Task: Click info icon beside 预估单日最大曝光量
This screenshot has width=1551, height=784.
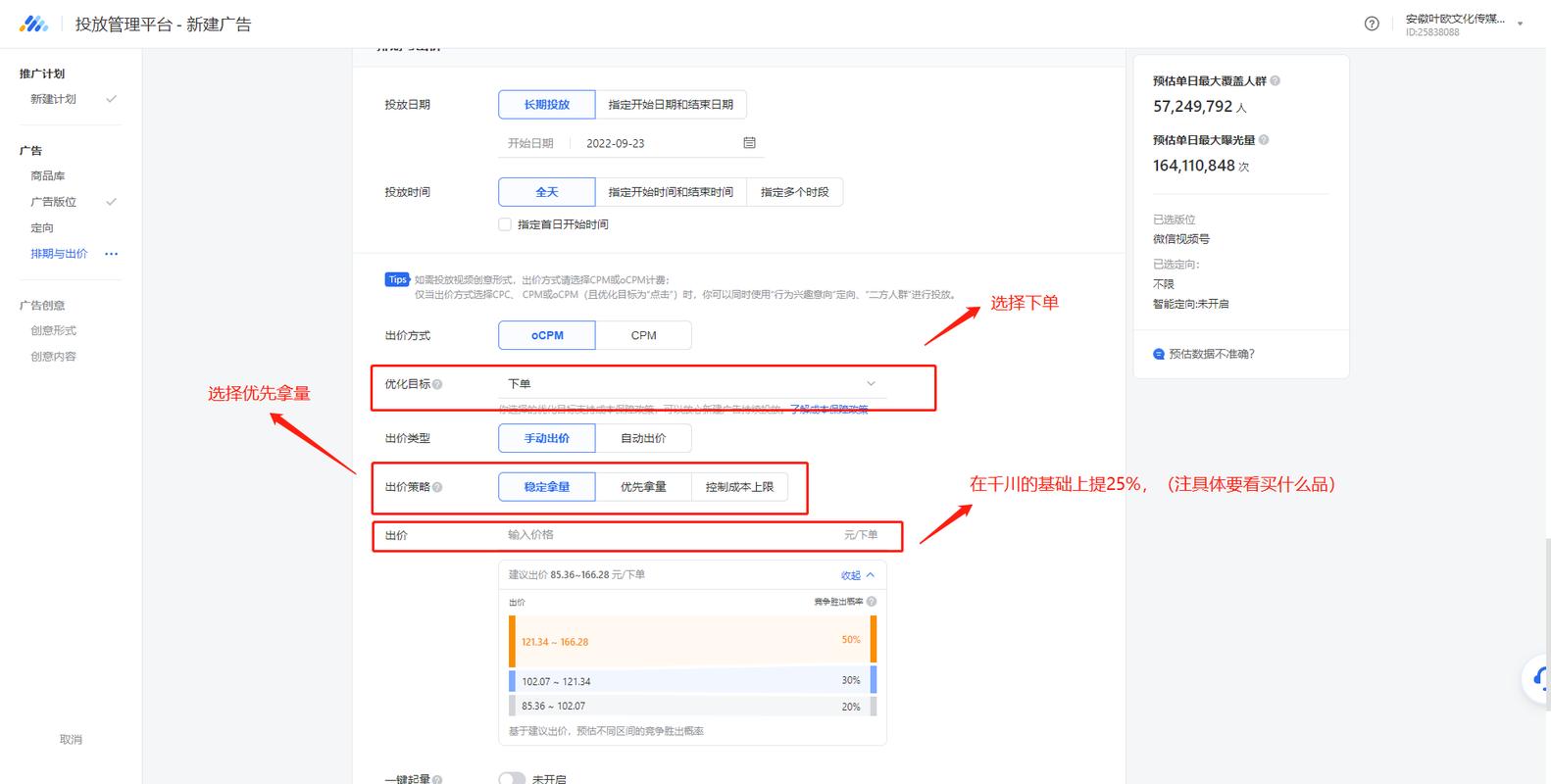Action: tap(1264, 140)
